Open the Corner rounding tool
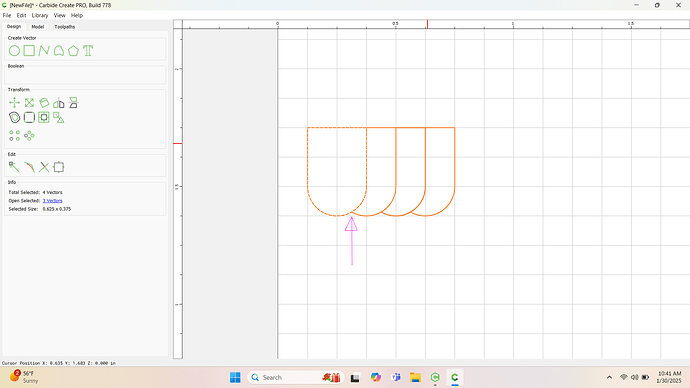690x388 pixels. (x=29, y=117)
